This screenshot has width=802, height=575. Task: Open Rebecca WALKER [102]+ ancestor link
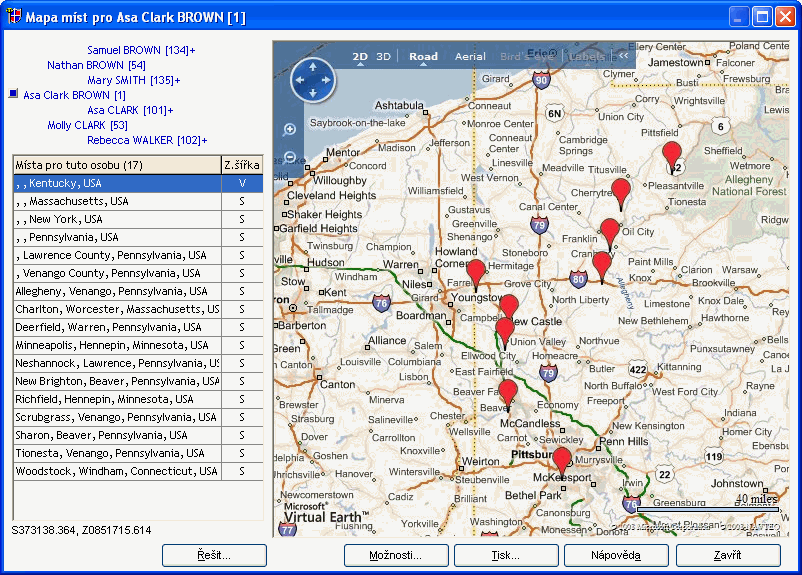[x=147, y=140]
